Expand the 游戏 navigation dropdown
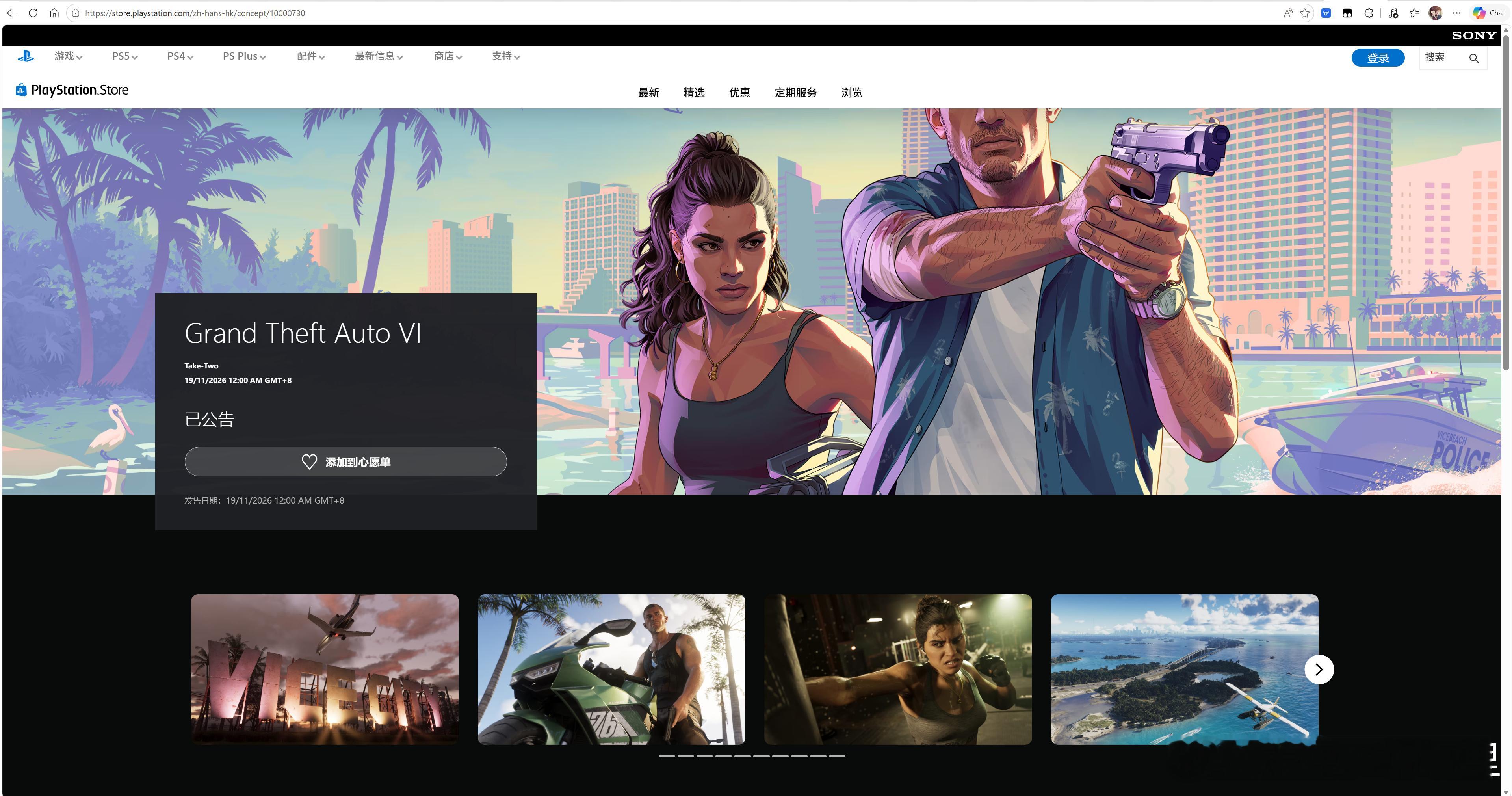This screenshot has height=796, width=1512. (x=68, y=56)
